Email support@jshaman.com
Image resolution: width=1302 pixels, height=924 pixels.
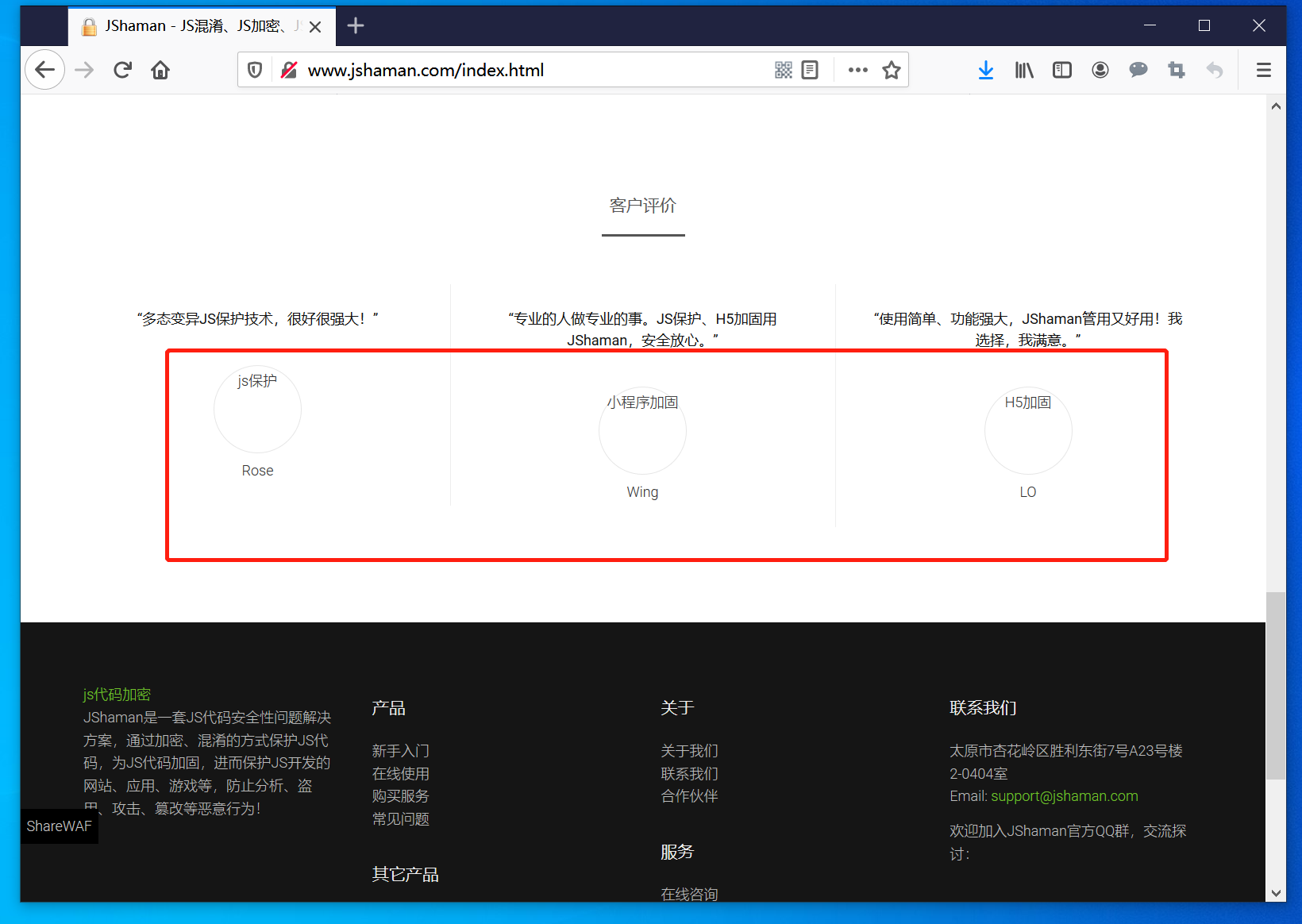point(1065,796)
